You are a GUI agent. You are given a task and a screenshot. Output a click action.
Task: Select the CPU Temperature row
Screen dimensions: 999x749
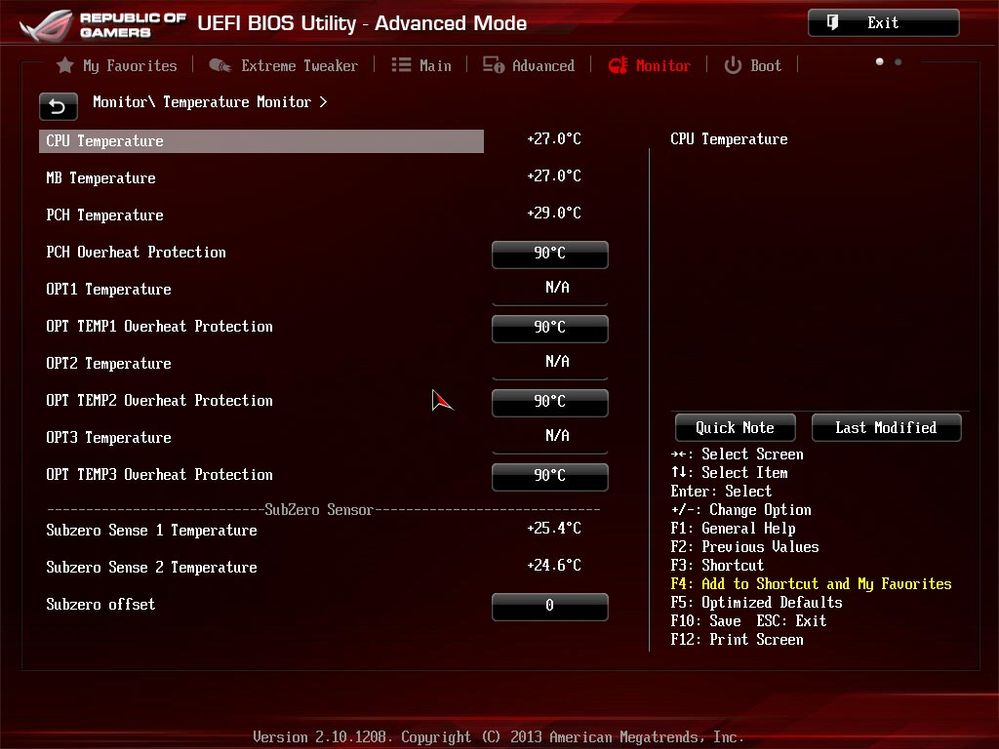(260, 141)
